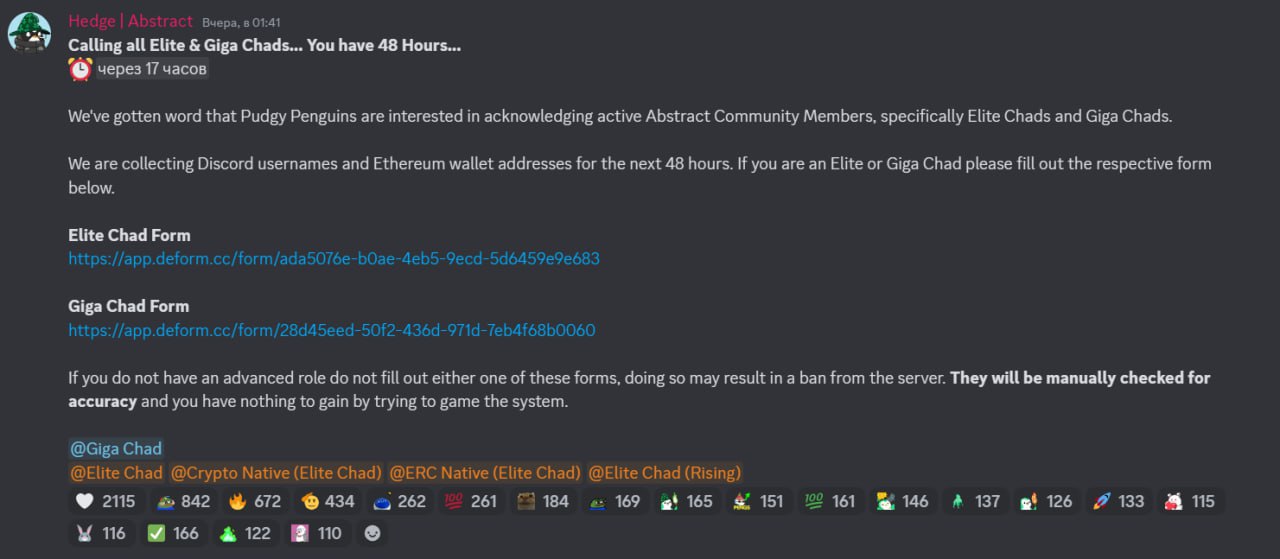The width and height of the screenshot is (1280, 559).
Task: Click the red 100 reaction showing 261
Action: [470, 501]
